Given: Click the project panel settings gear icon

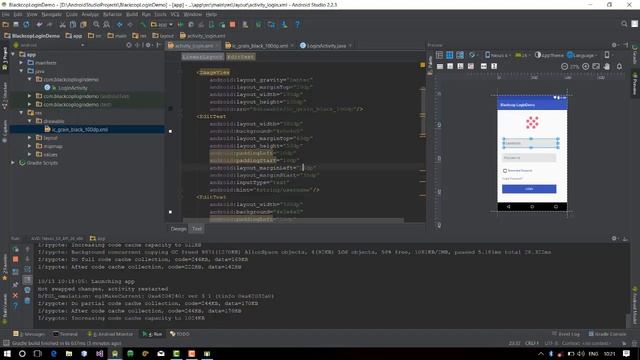Looking at the screenshot, I should coord(148,45).
